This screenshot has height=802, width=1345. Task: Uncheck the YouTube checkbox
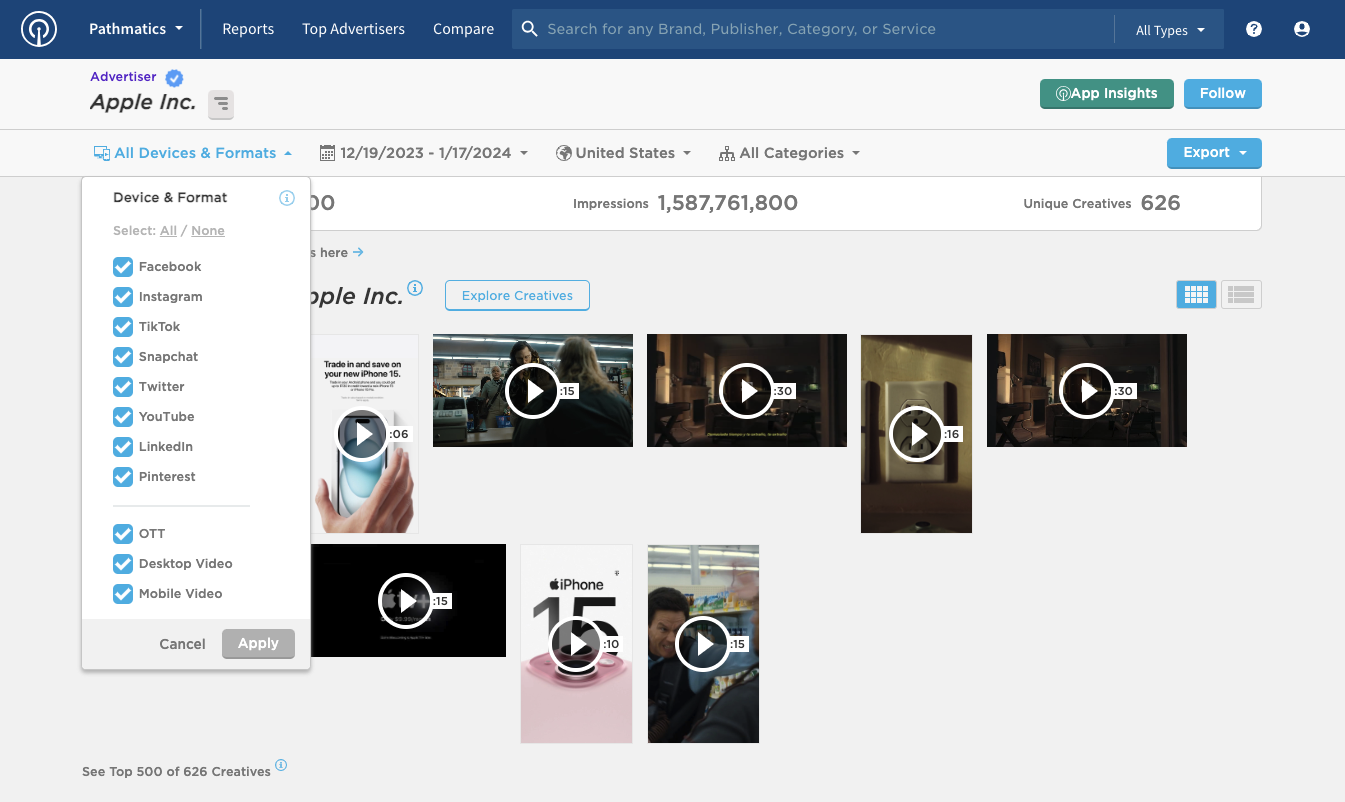[123, 417]
